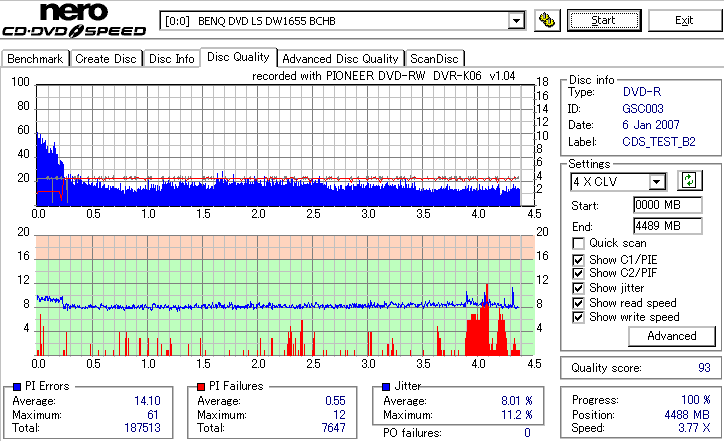724x441 pixels.
Task: Click the Start button
Action: click(x=604, y=20)
